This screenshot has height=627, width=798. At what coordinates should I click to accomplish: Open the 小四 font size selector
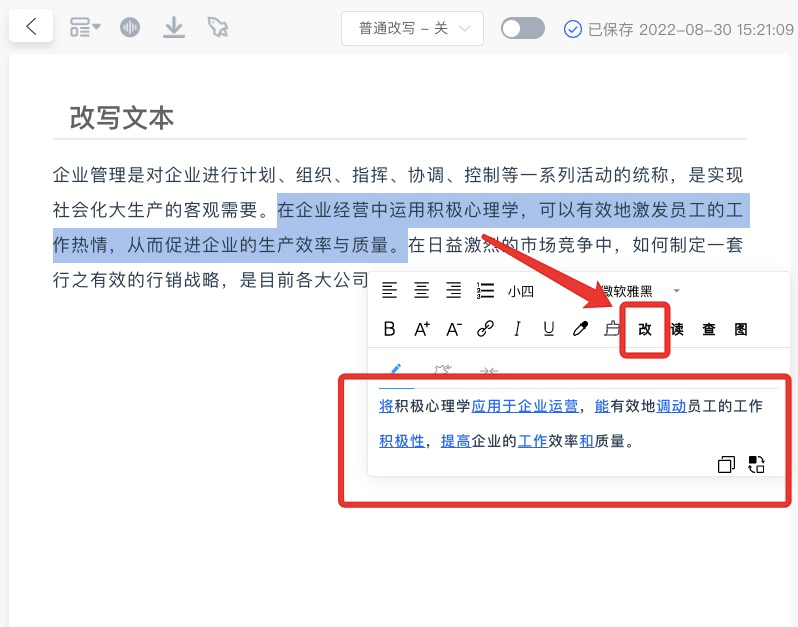point(521,291)
